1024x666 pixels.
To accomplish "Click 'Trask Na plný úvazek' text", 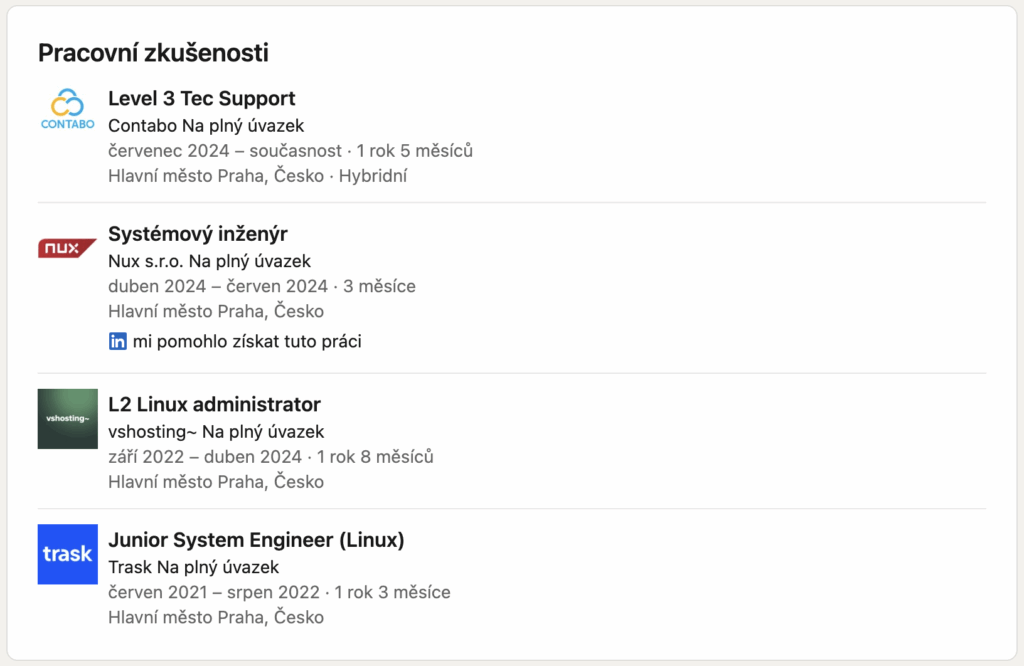I will point(193,568).
